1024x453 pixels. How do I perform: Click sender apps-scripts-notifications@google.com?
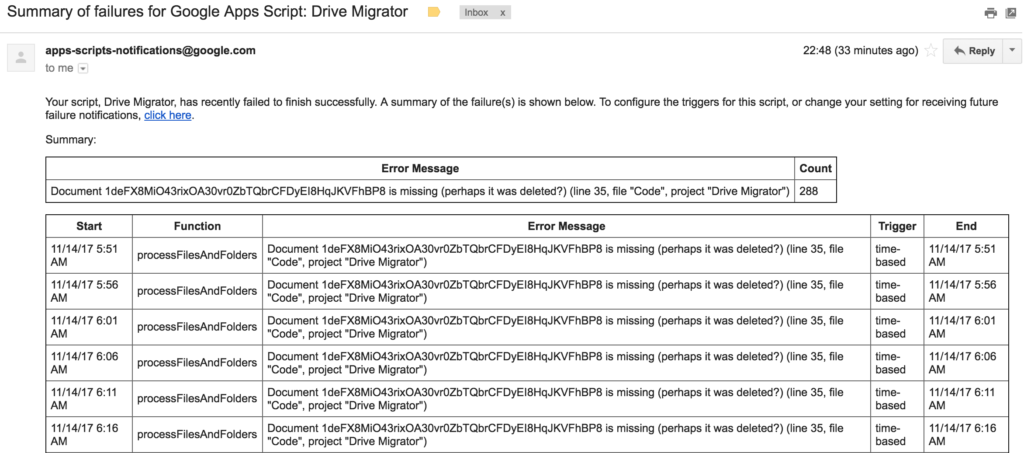pyautogui.click(x=150, y=50)
